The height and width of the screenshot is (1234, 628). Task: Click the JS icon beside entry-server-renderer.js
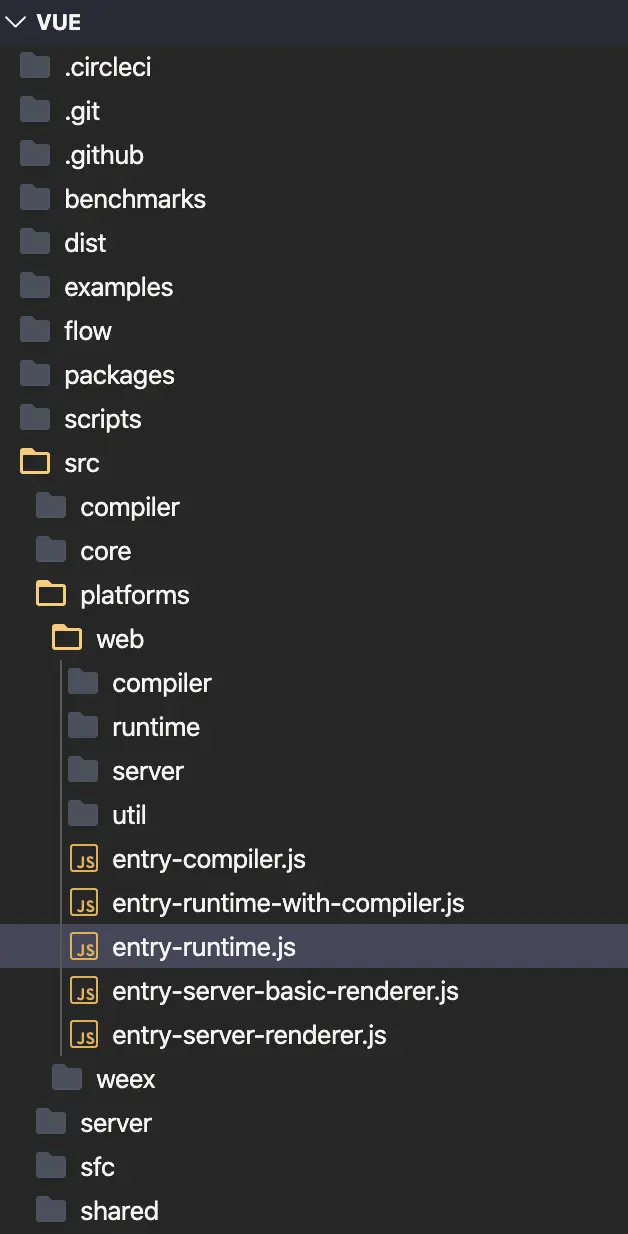point(84,1036)
